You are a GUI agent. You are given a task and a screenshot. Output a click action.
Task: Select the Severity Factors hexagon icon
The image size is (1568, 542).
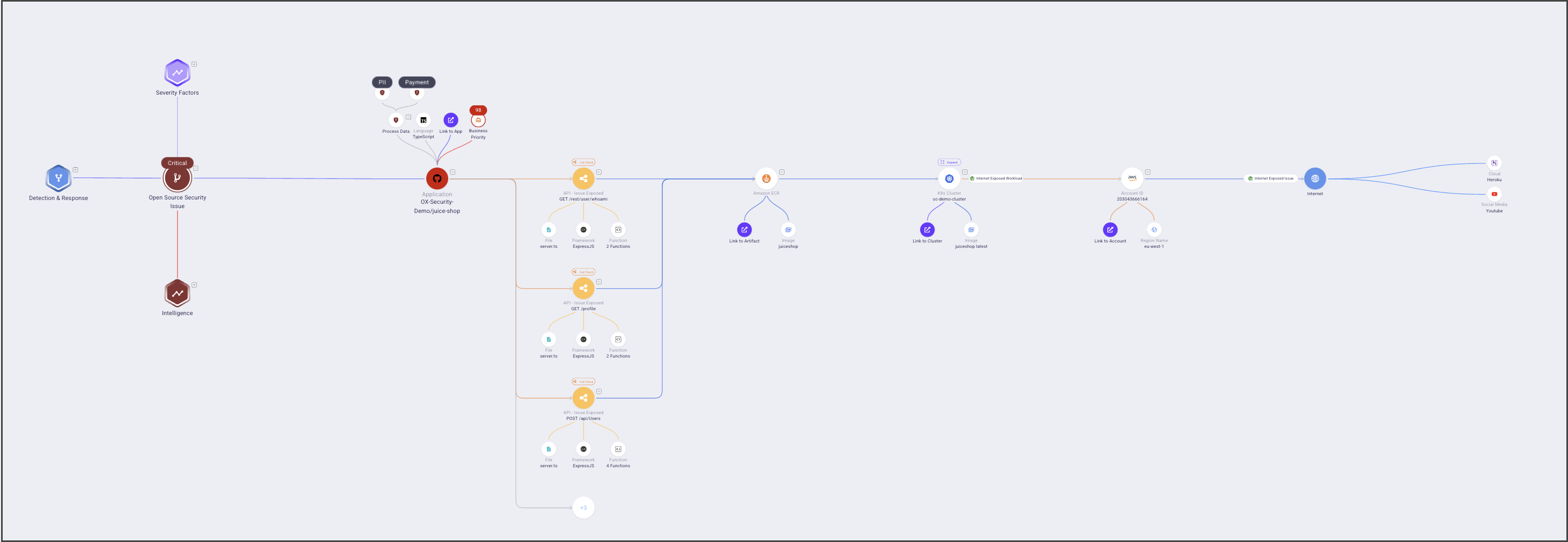click(177, 73)
